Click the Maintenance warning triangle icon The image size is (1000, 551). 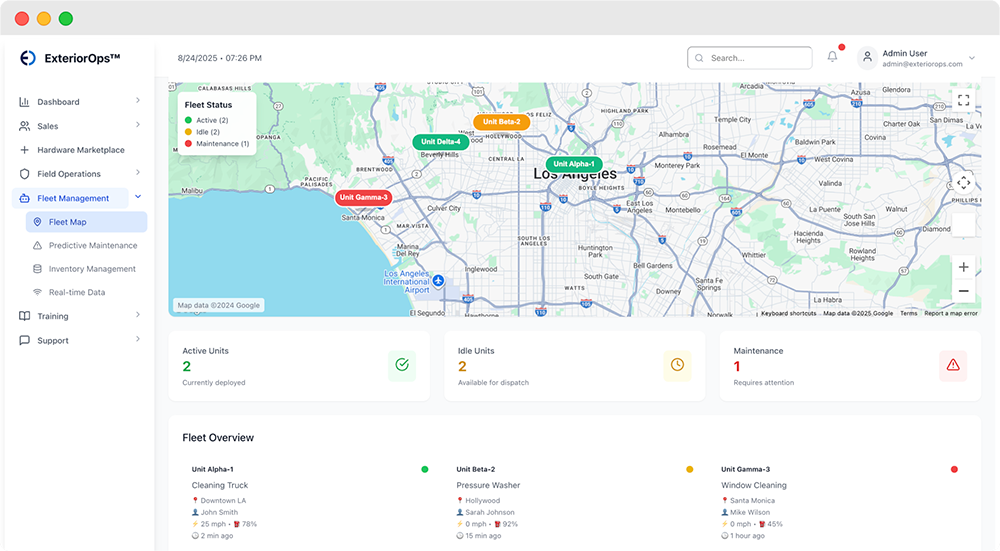coord(953,365)
